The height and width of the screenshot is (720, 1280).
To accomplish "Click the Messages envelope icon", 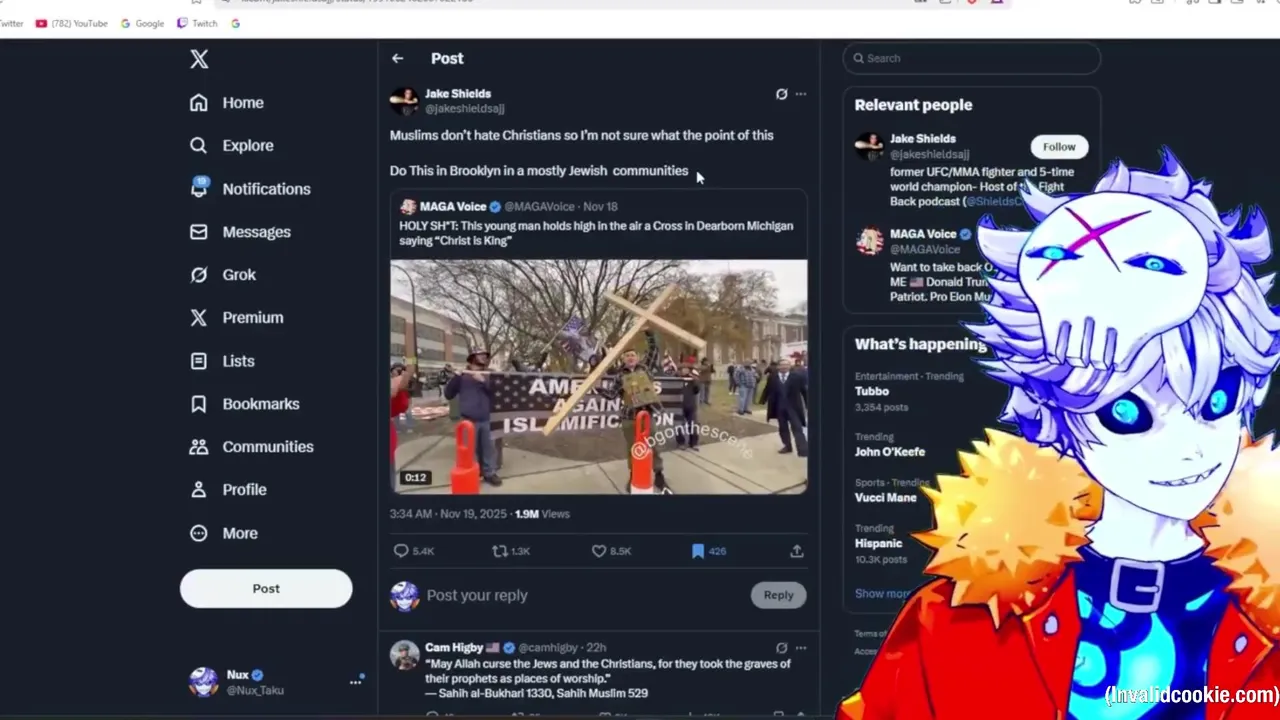I will [199, 232].
